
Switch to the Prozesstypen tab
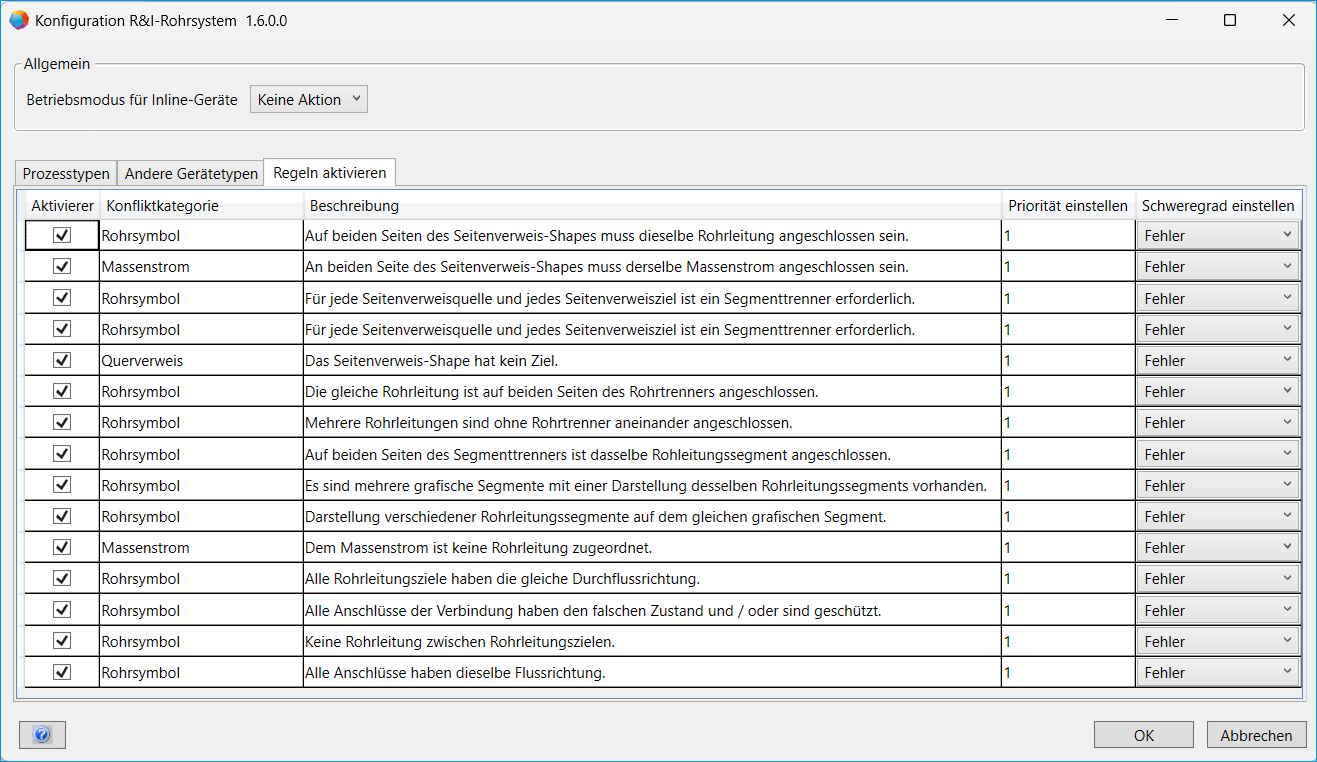(66, 174)
